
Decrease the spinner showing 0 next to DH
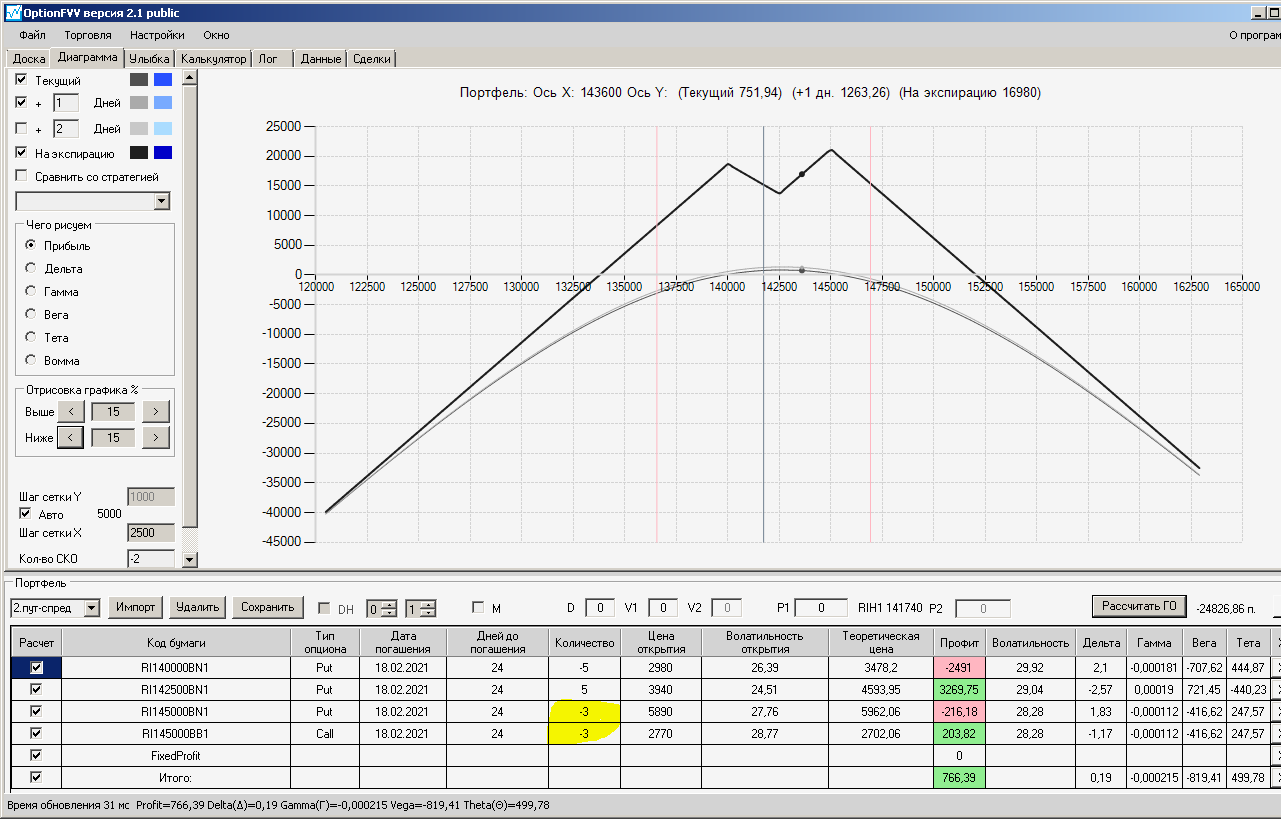pyautogui.click(x=390, y=611)
